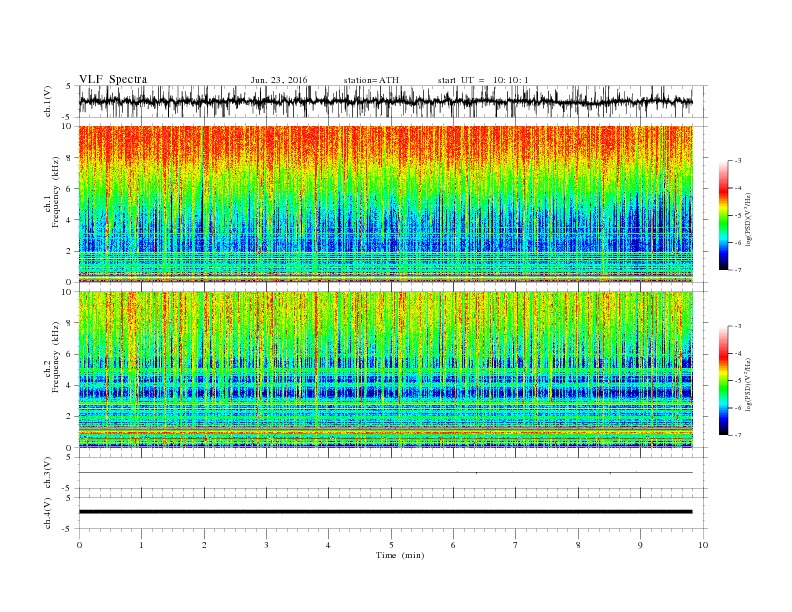Click the "8" time axis tick label
This screenshot has width=792, height=612.
[x=578, y=545]
